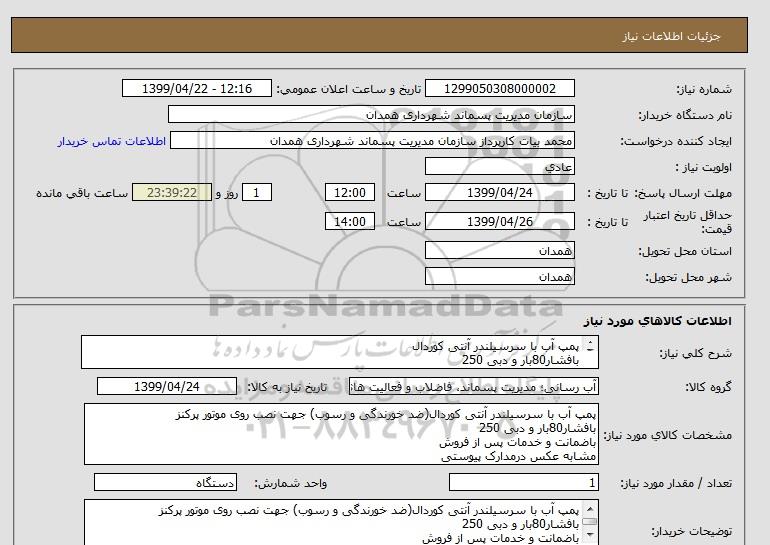The height and width of the screenshot is (545, 770).
Task: Click the label اولویت نیاز
Action: (x=704, y=167)
